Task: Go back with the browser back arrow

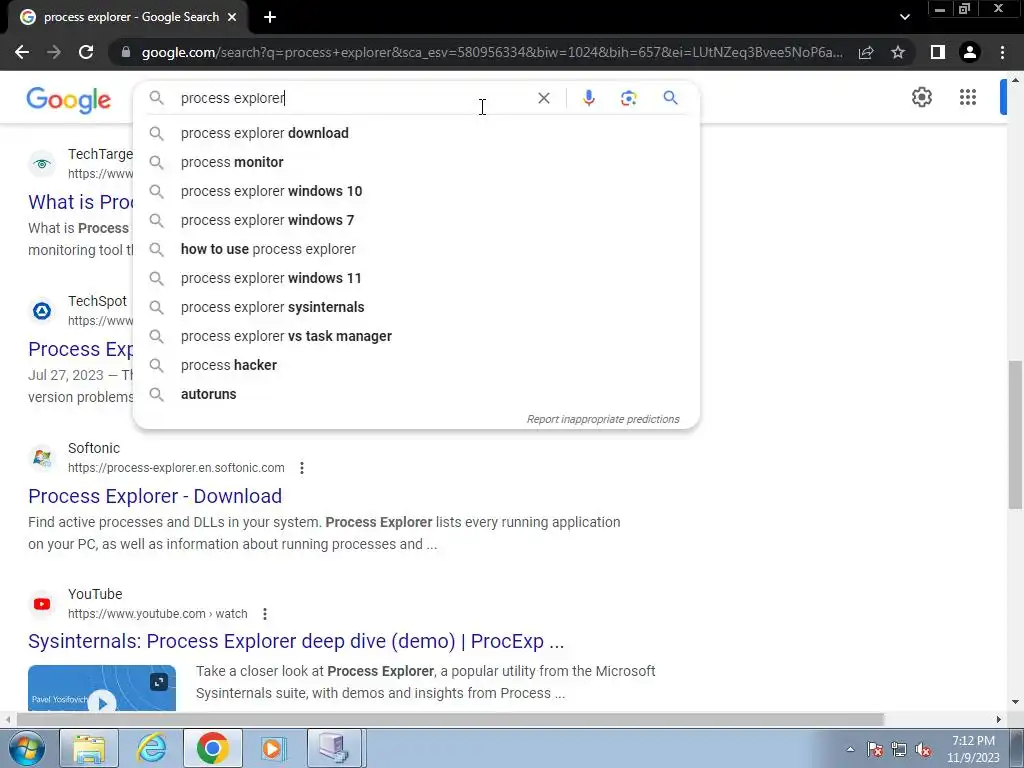Action: (x=22, y=52)
